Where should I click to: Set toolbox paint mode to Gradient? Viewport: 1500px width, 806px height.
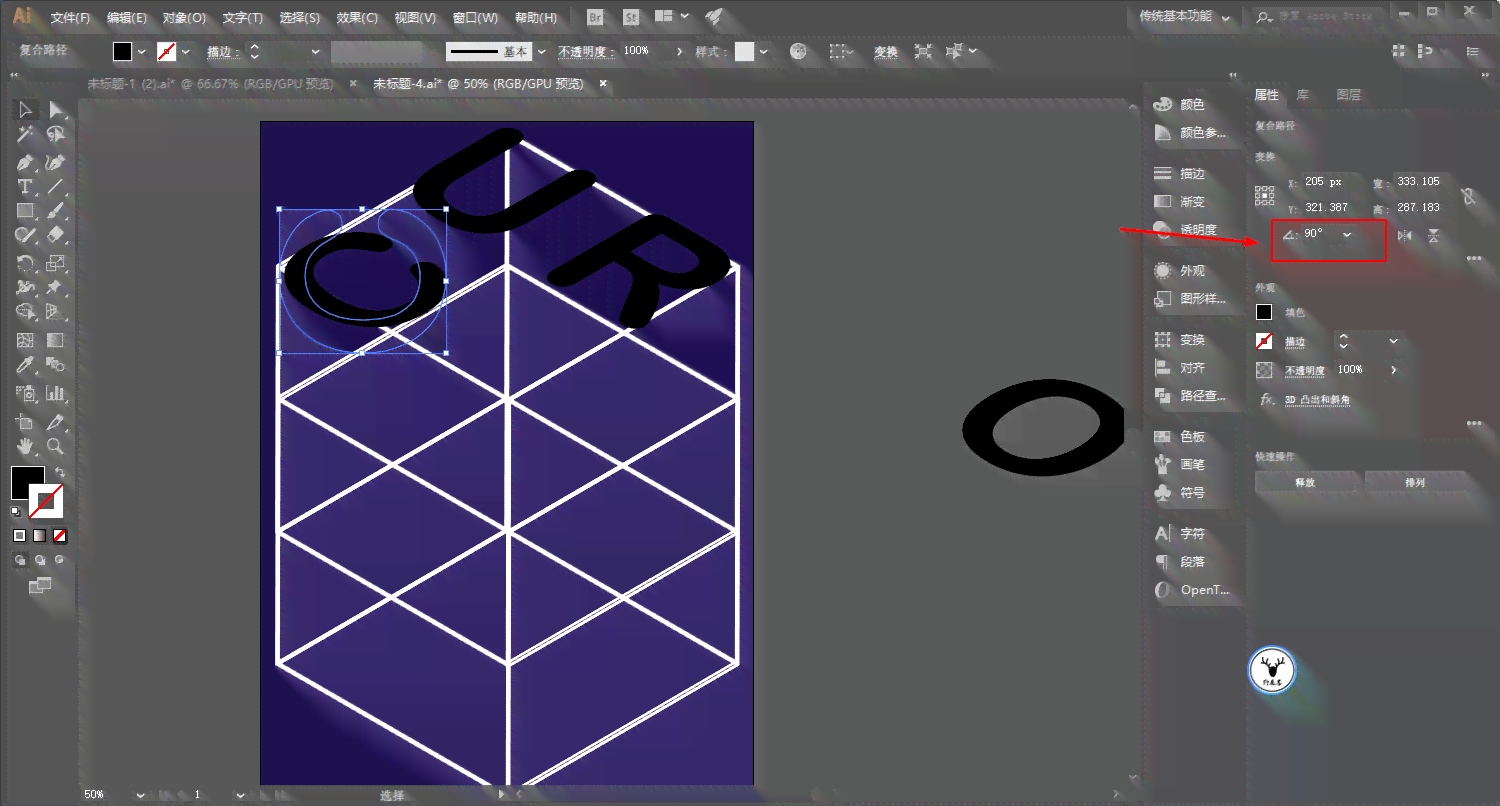40,536
